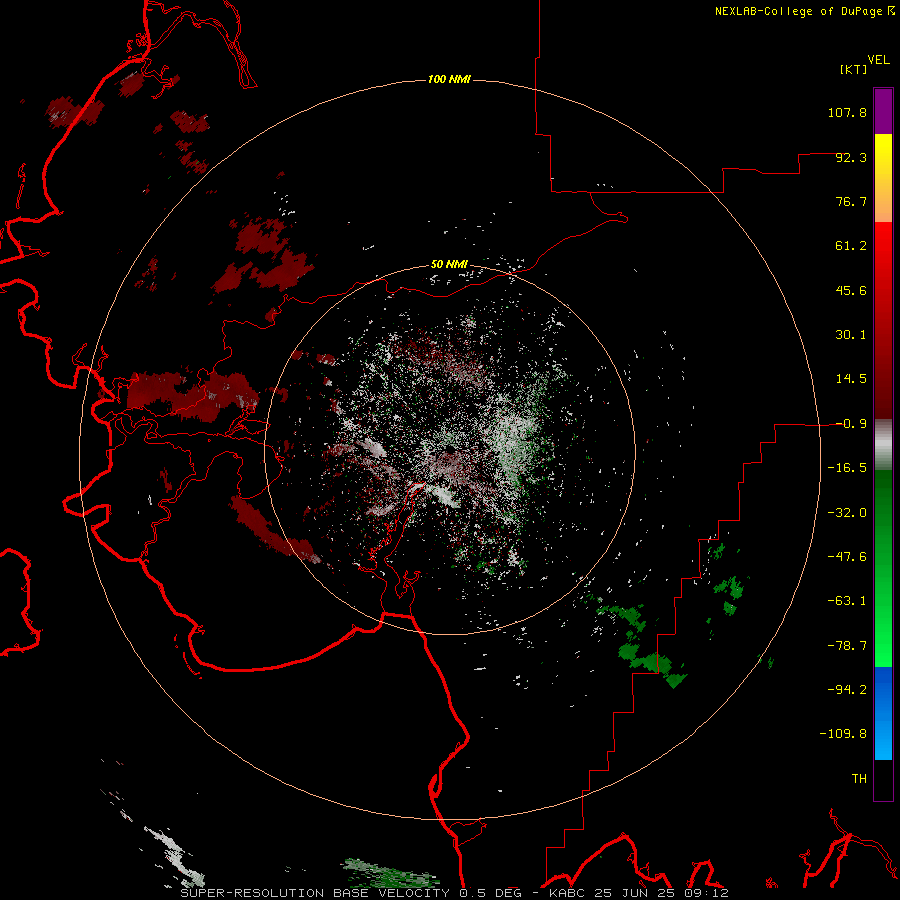
Task: Select the 61.2 velocity scale value
Action: (x=851, y=246)
